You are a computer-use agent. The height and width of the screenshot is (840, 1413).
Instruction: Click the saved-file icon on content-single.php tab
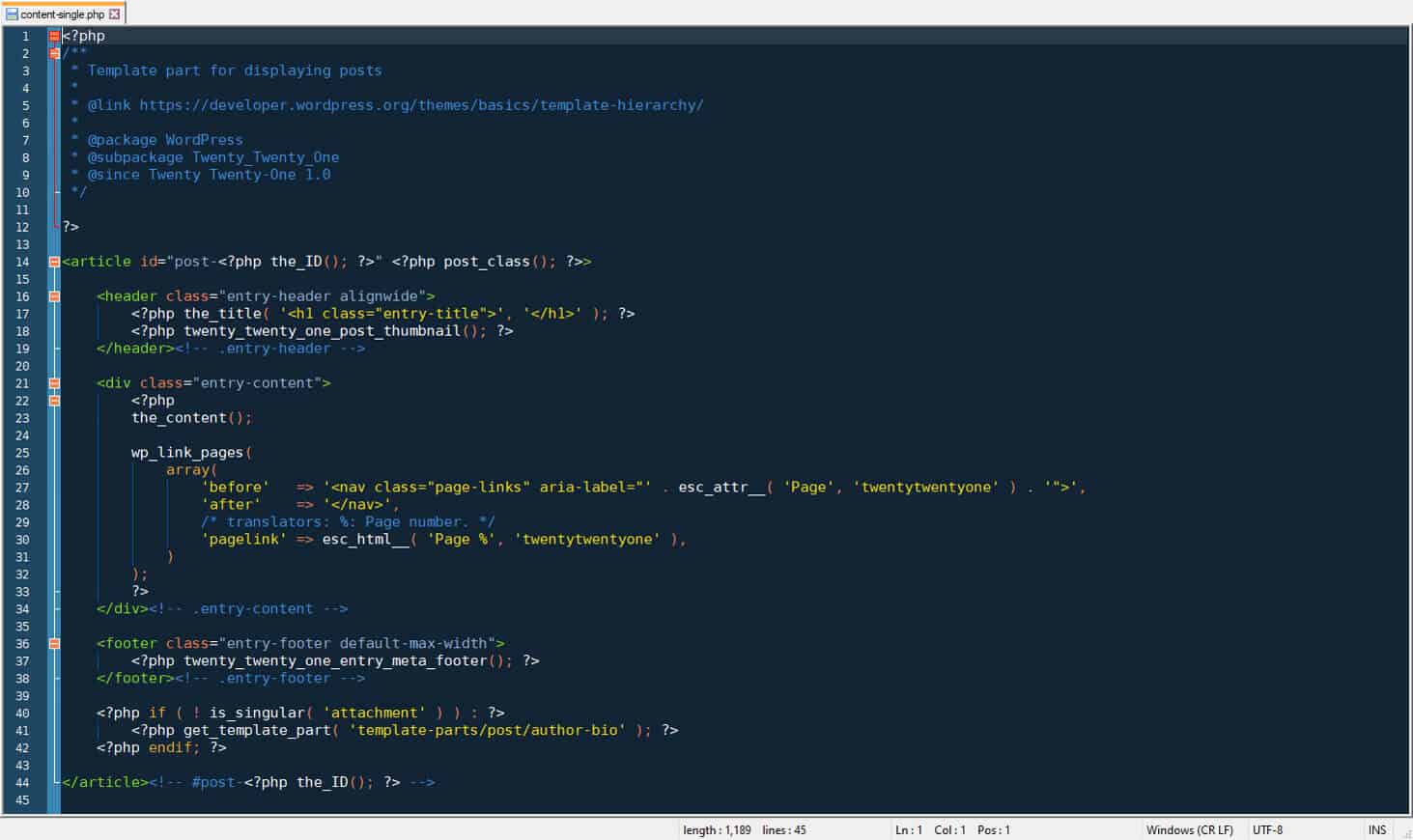coord(13,14)
